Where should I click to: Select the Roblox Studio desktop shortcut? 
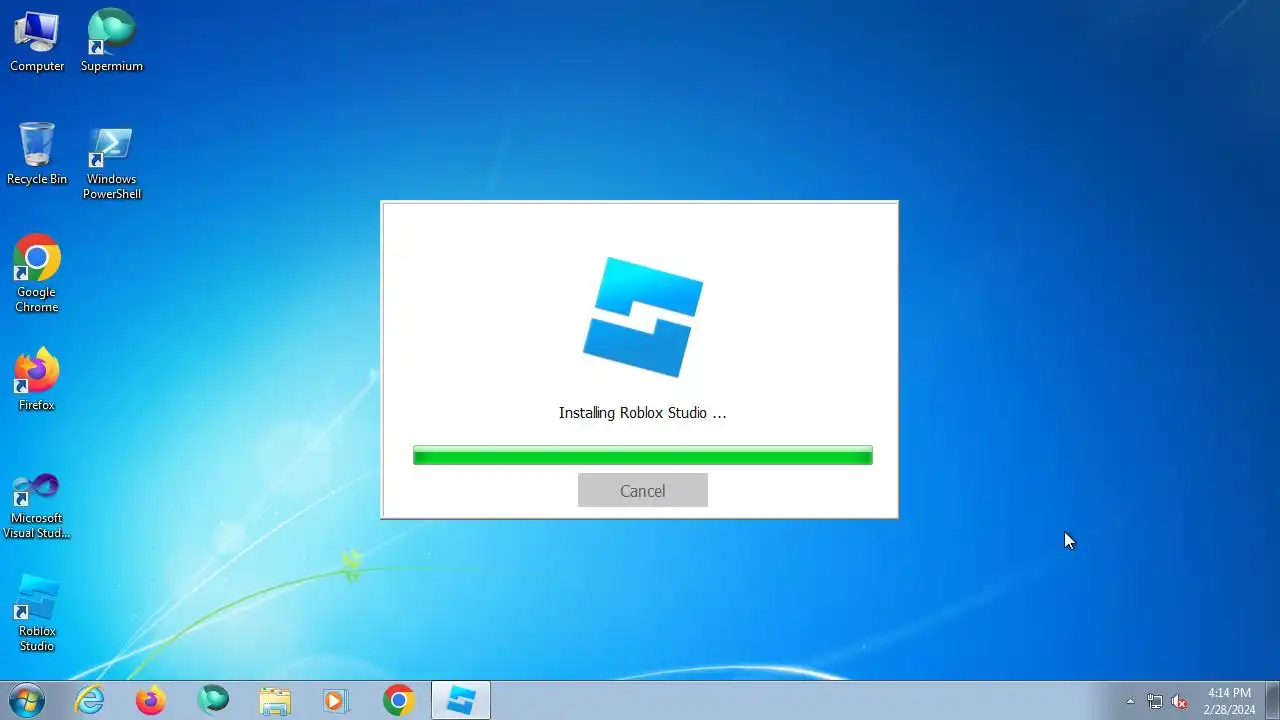(37, 613)
